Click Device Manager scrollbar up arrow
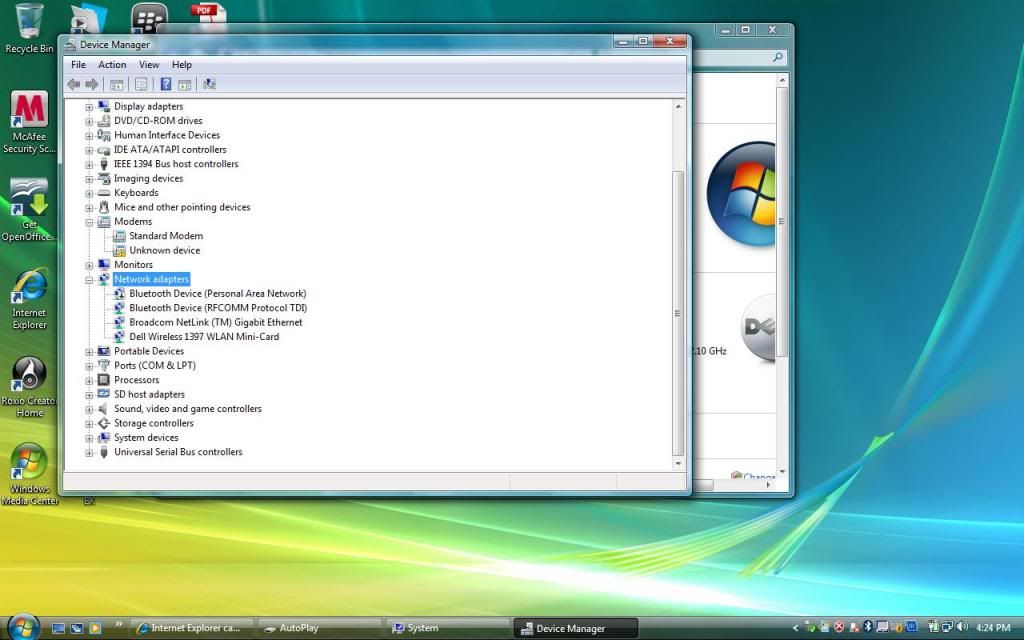Image resolution: width=1024 pixels, height=640 pixels. coord(678,106)
